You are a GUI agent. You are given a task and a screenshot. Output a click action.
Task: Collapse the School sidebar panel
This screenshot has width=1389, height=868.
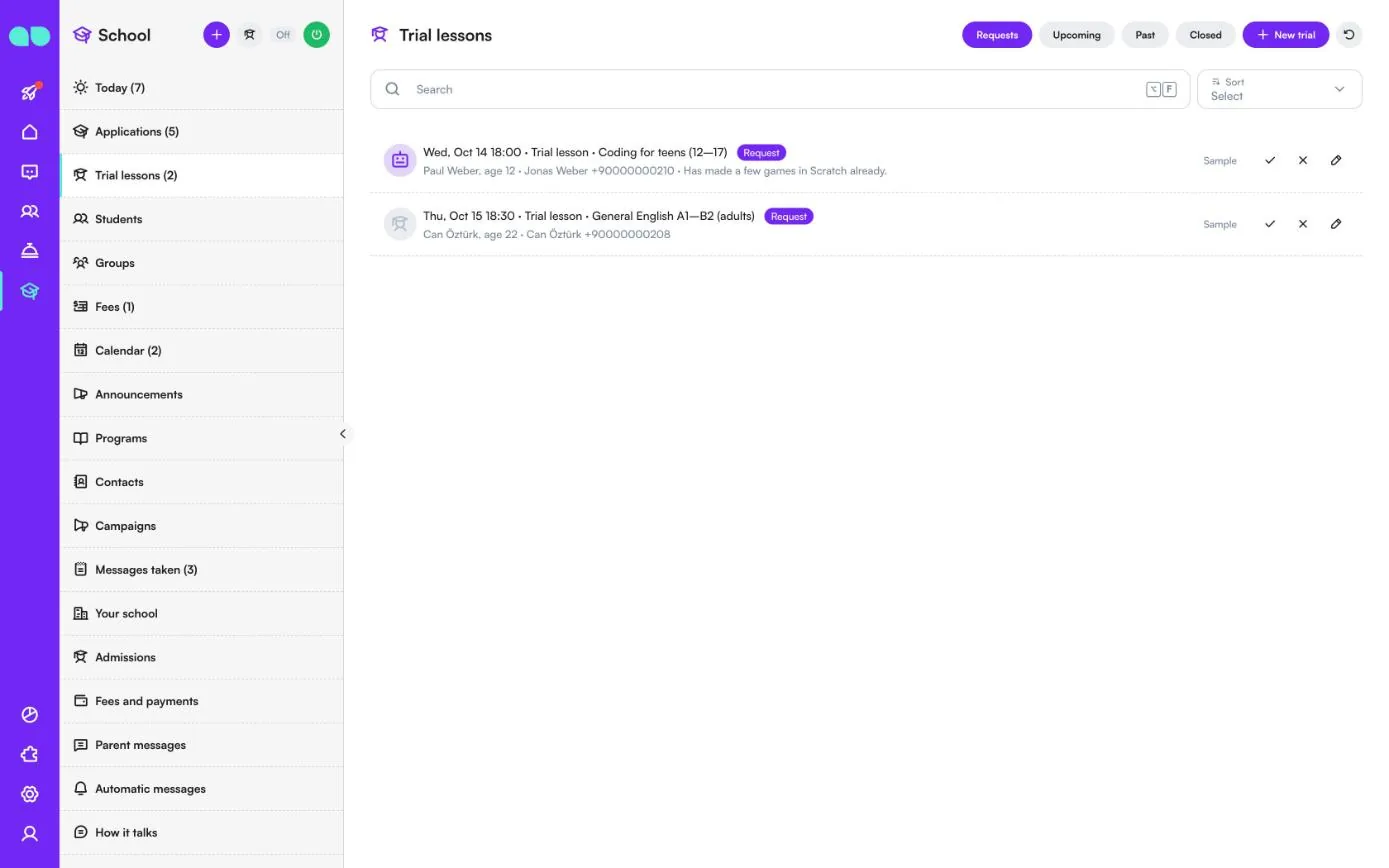point(343,434)
